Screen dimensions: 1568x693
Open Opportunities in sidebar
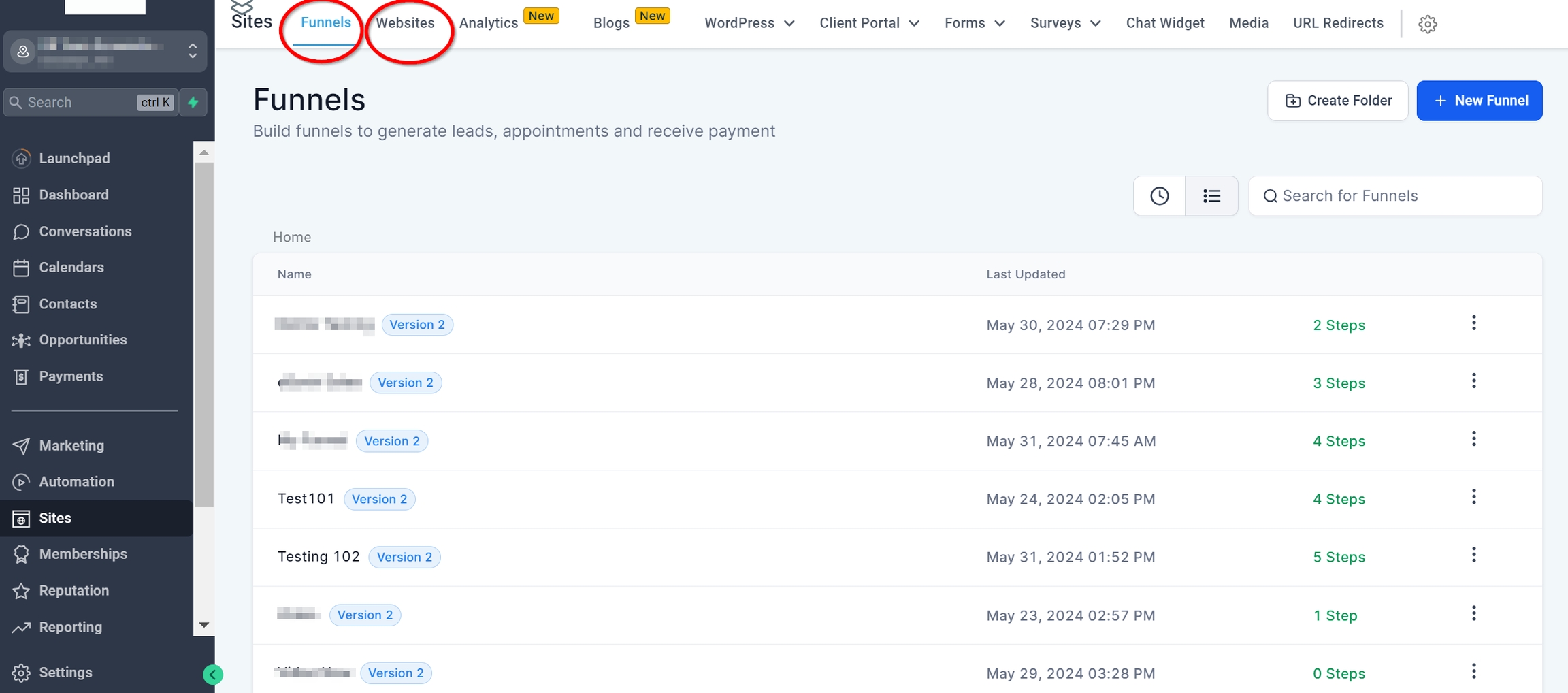click(83, 340)
